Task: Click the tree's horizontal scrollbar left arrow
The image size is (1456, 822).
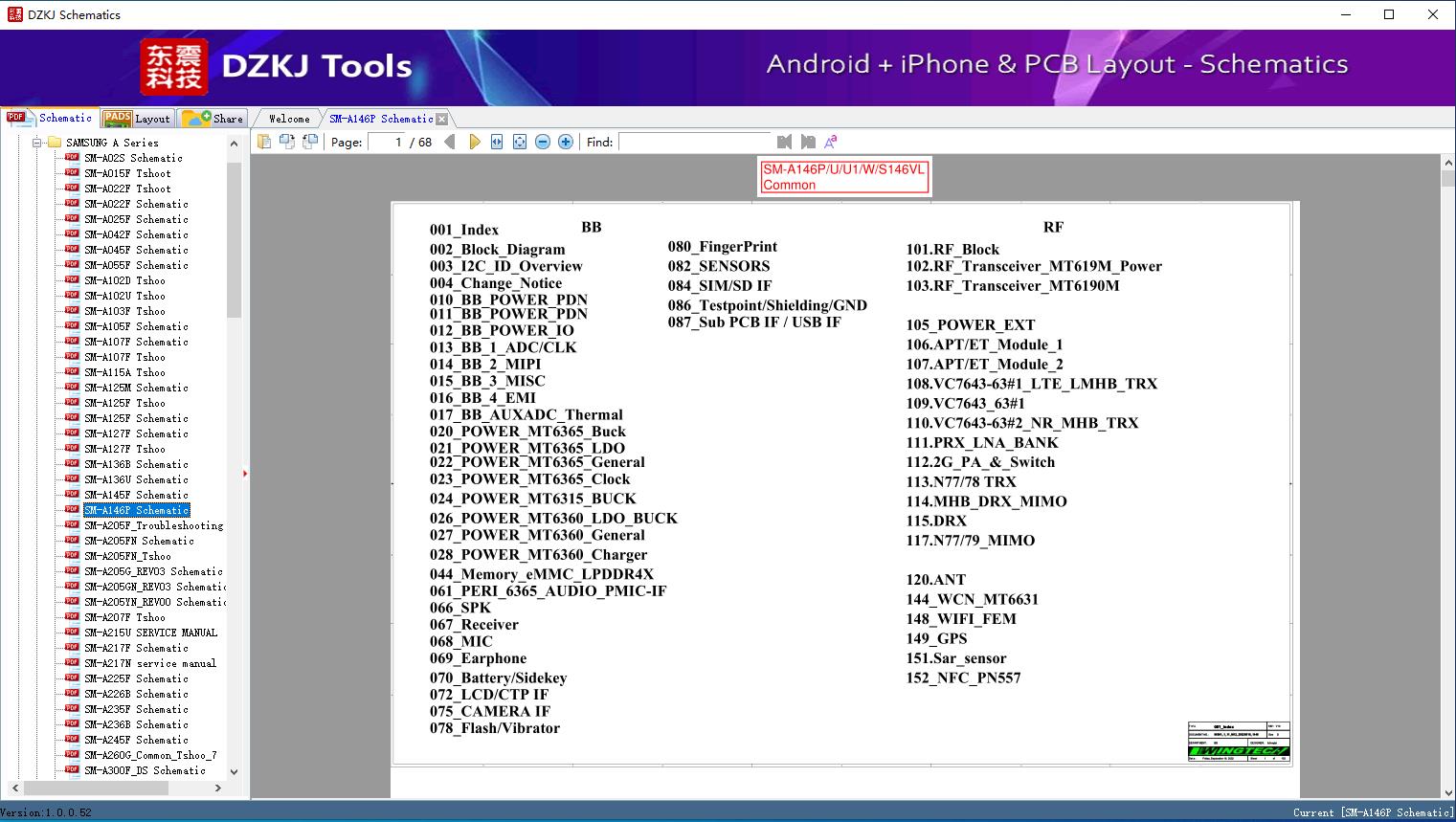Action: tap(14, 788)
